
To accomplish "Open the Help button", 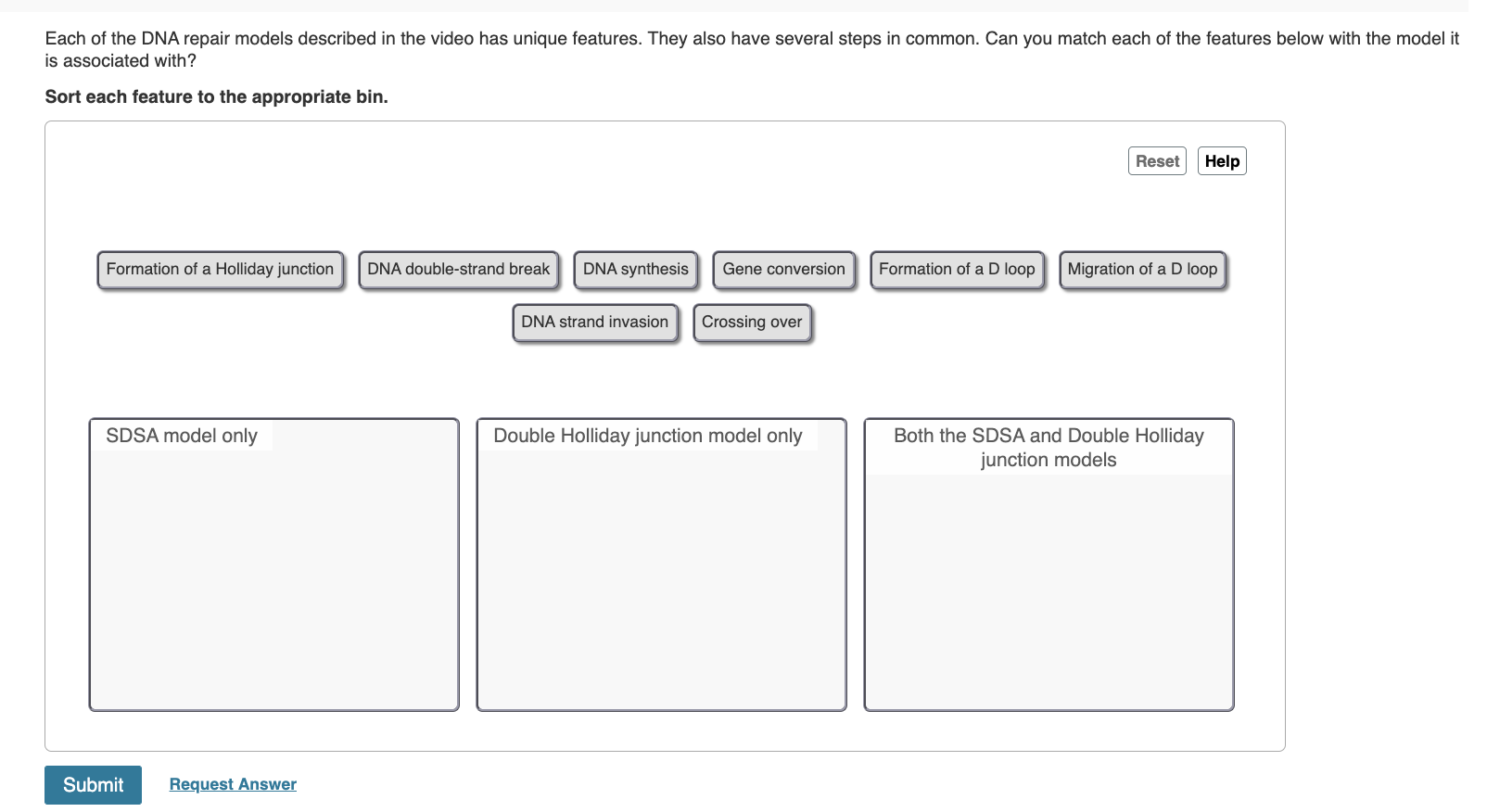I will tap(1222, 161).
